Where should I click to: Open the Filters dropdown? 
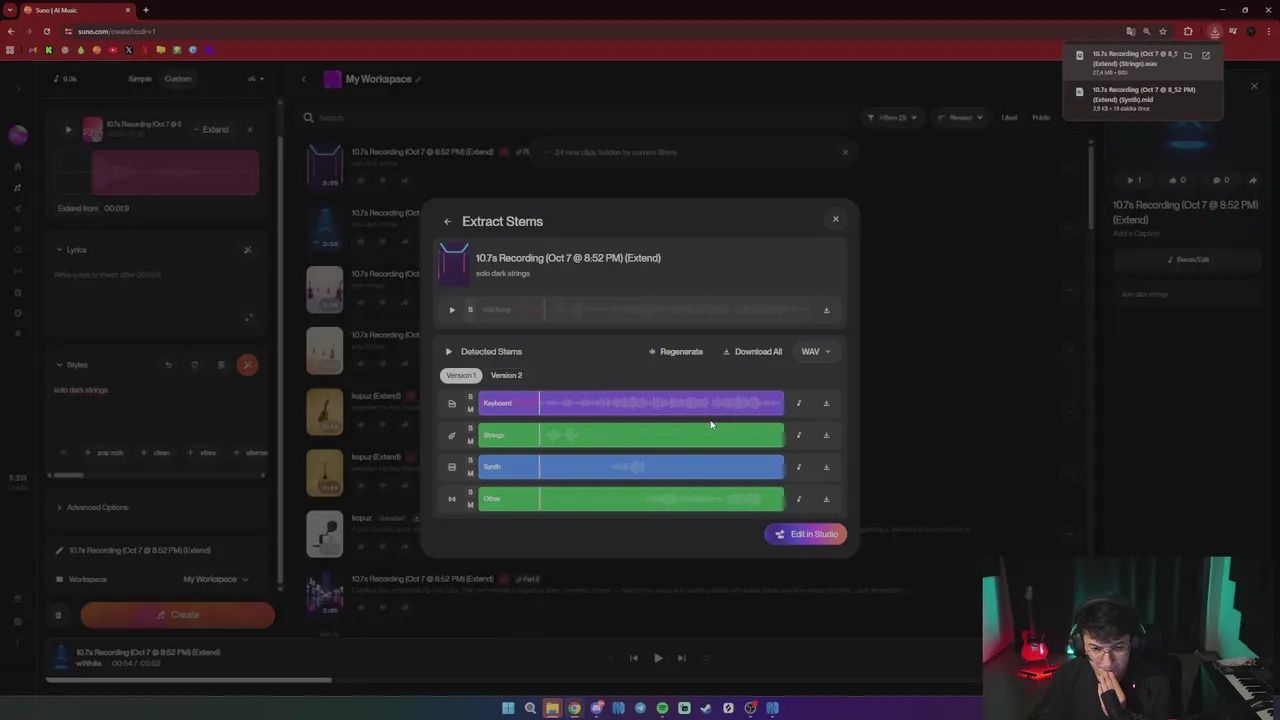point(892,118)
